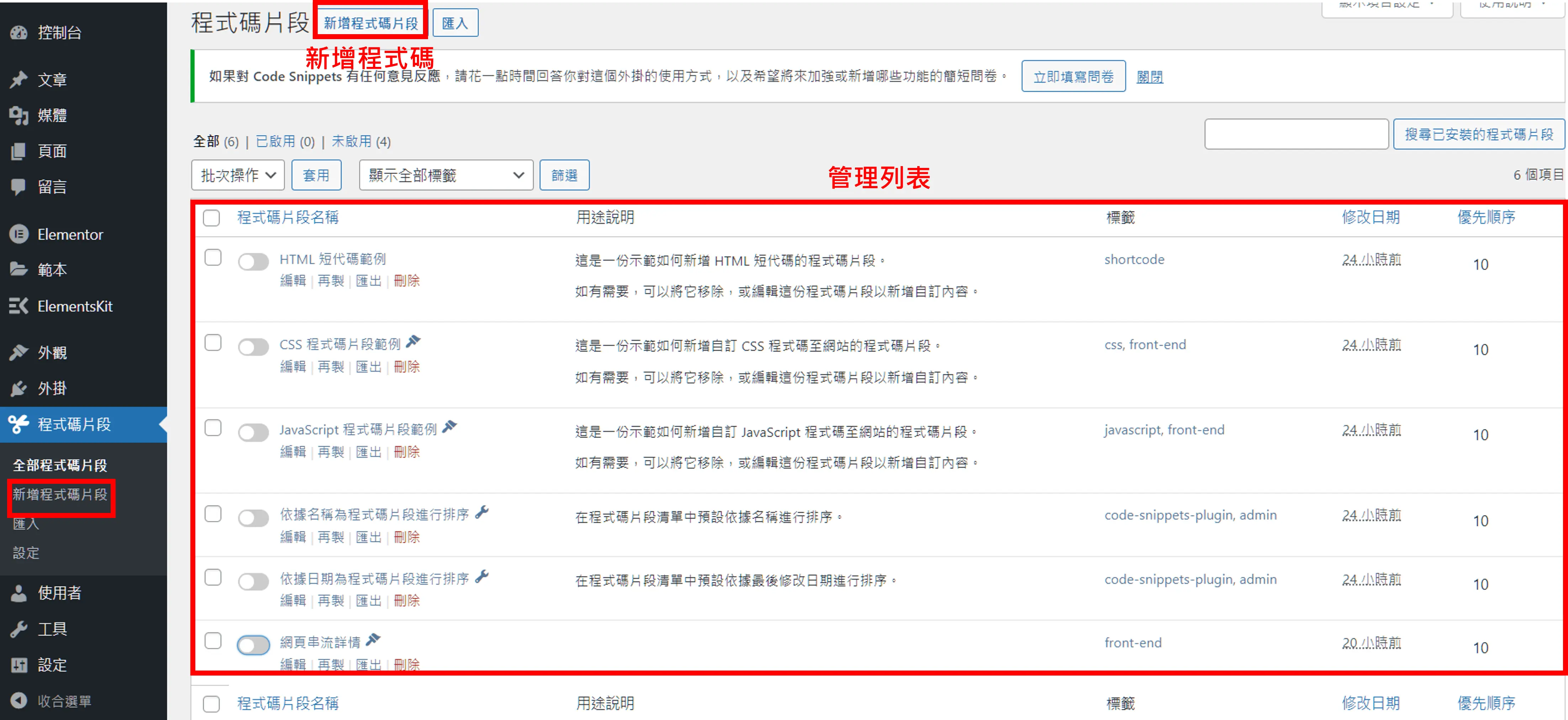Check the select-all box in table header
This screenshot has height=720, width=1568.
(211, 218)
